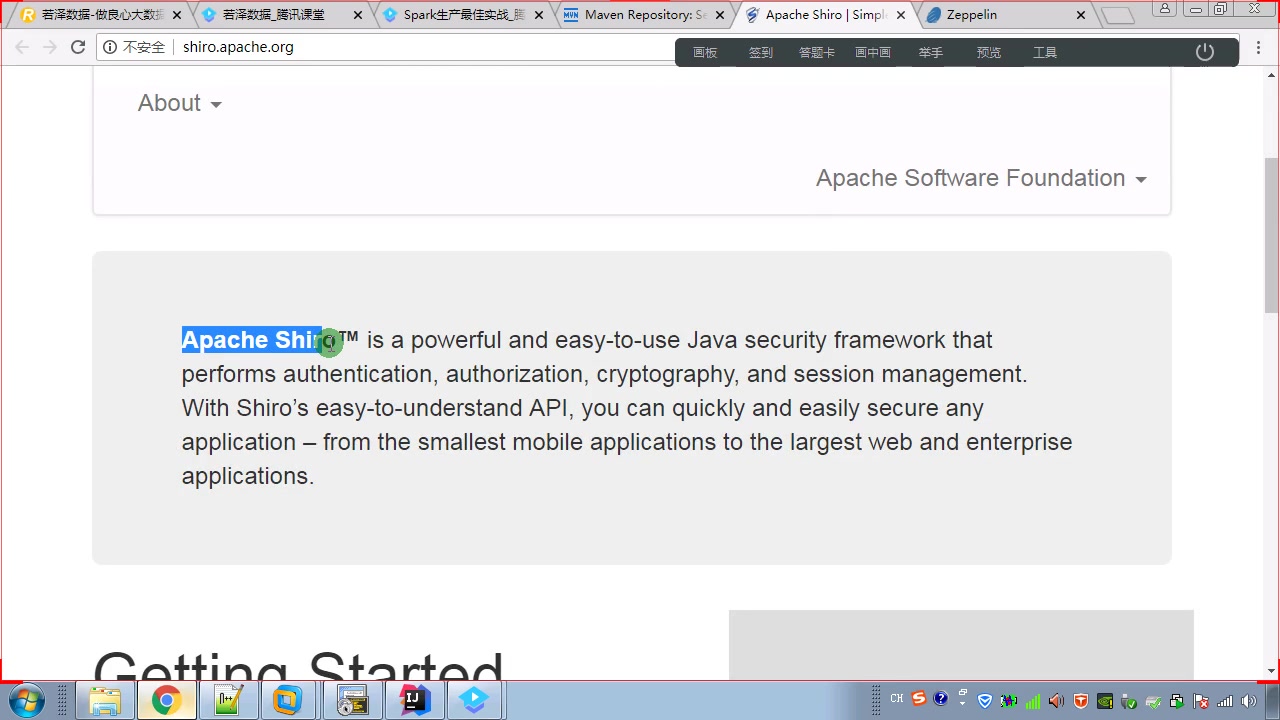
Task: Open the NVIDIA tray icon
Action: (x=1105, y=700)
